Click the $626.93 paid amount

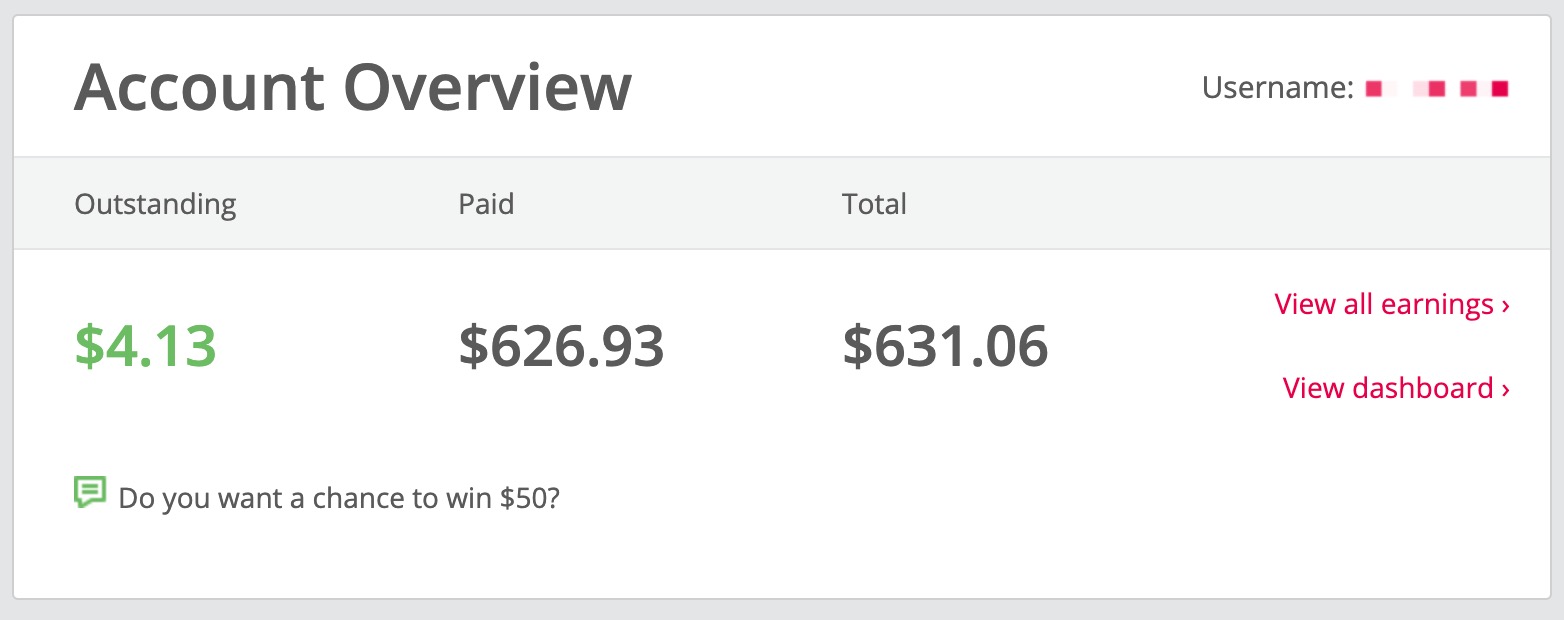(x=560, y=347)
